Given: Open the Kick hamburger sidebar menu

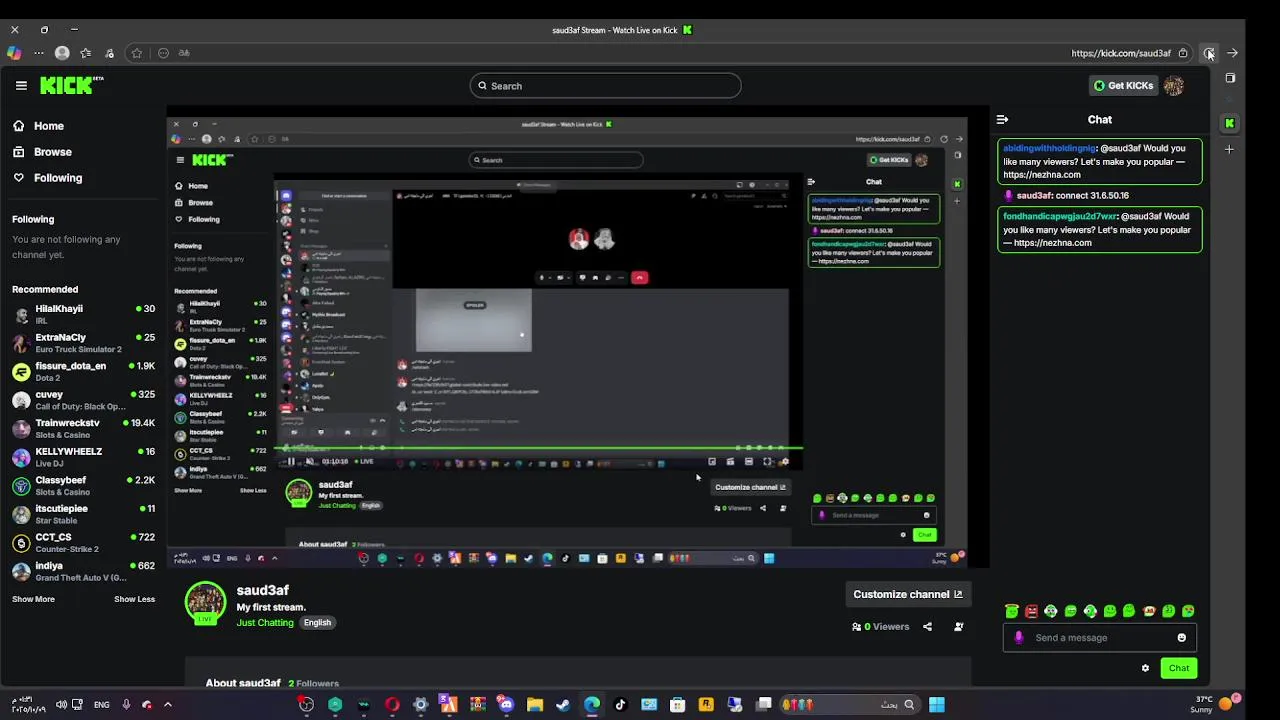Looking at the screenshot, I should coord(21,86).
